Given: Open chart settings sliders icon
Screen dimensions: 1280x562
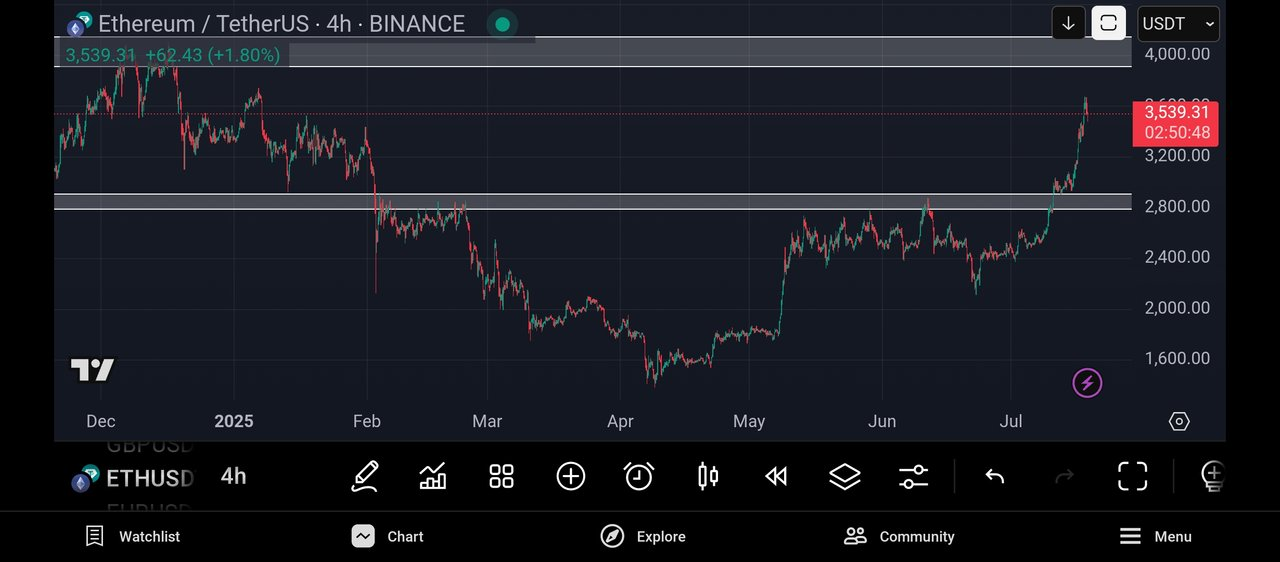Looking at the screenshot, I should tap(913, 476).
